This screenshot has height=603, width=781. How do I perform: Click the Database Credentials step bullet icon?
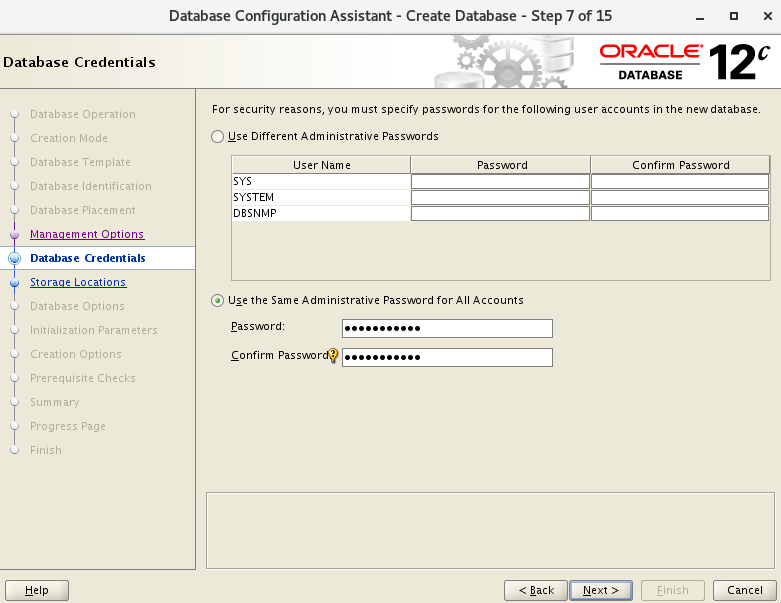14,258
